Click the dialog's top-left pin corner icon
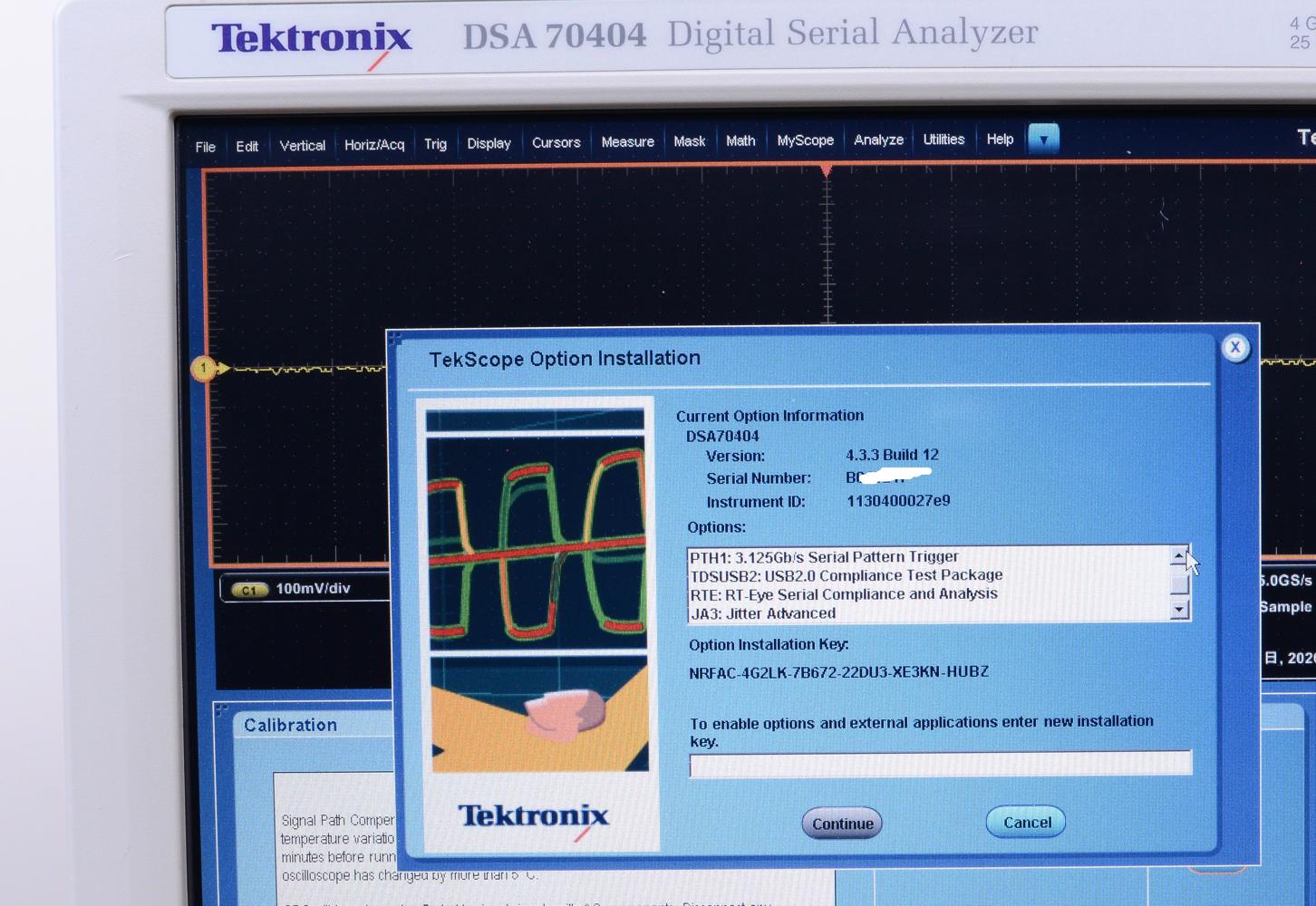This screenshot has width=1316, height=906. pos(394,339)
